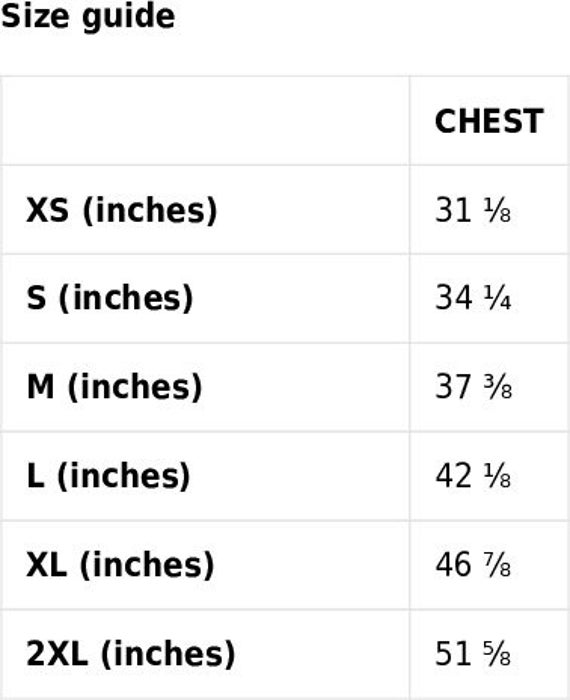
Task: Select the 51 ⅝ chest value
Action: [x=473, y=654]
